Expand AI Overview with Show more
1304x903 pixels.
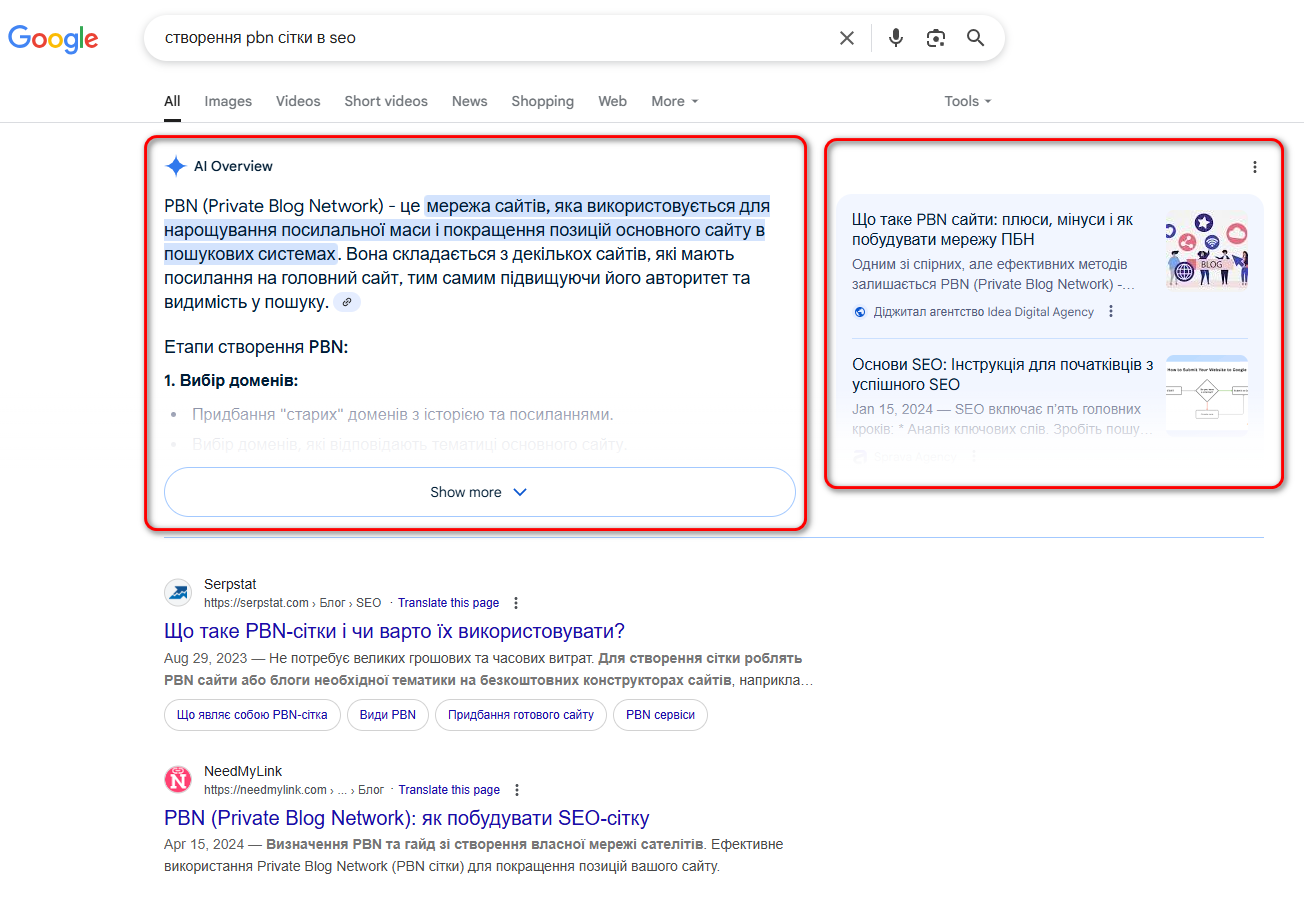479,492
